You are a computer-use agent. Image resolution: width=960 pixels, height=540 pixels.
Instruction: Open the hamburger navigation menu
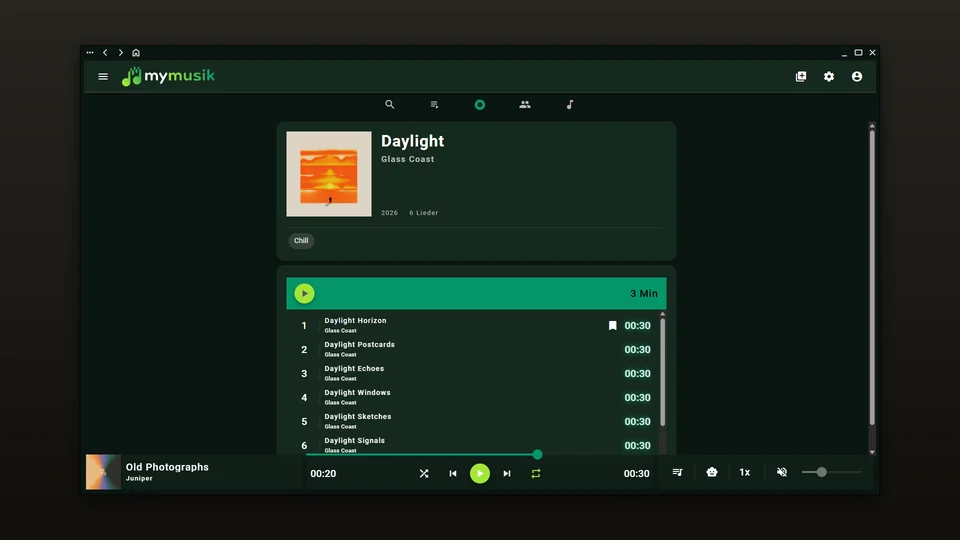[103, 77]
